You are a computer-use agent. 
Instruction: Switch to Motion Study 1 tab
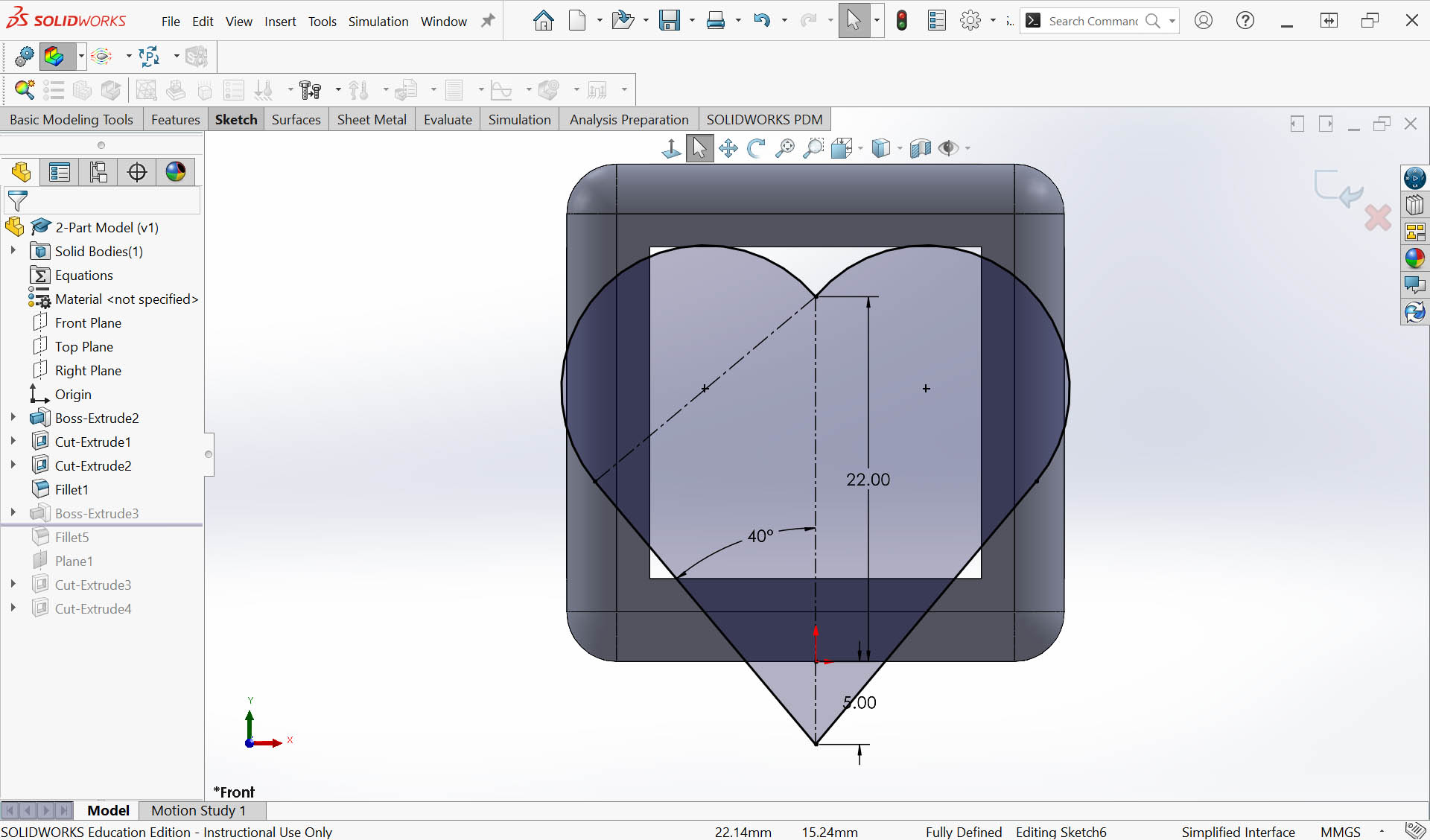tap(198, 810)
